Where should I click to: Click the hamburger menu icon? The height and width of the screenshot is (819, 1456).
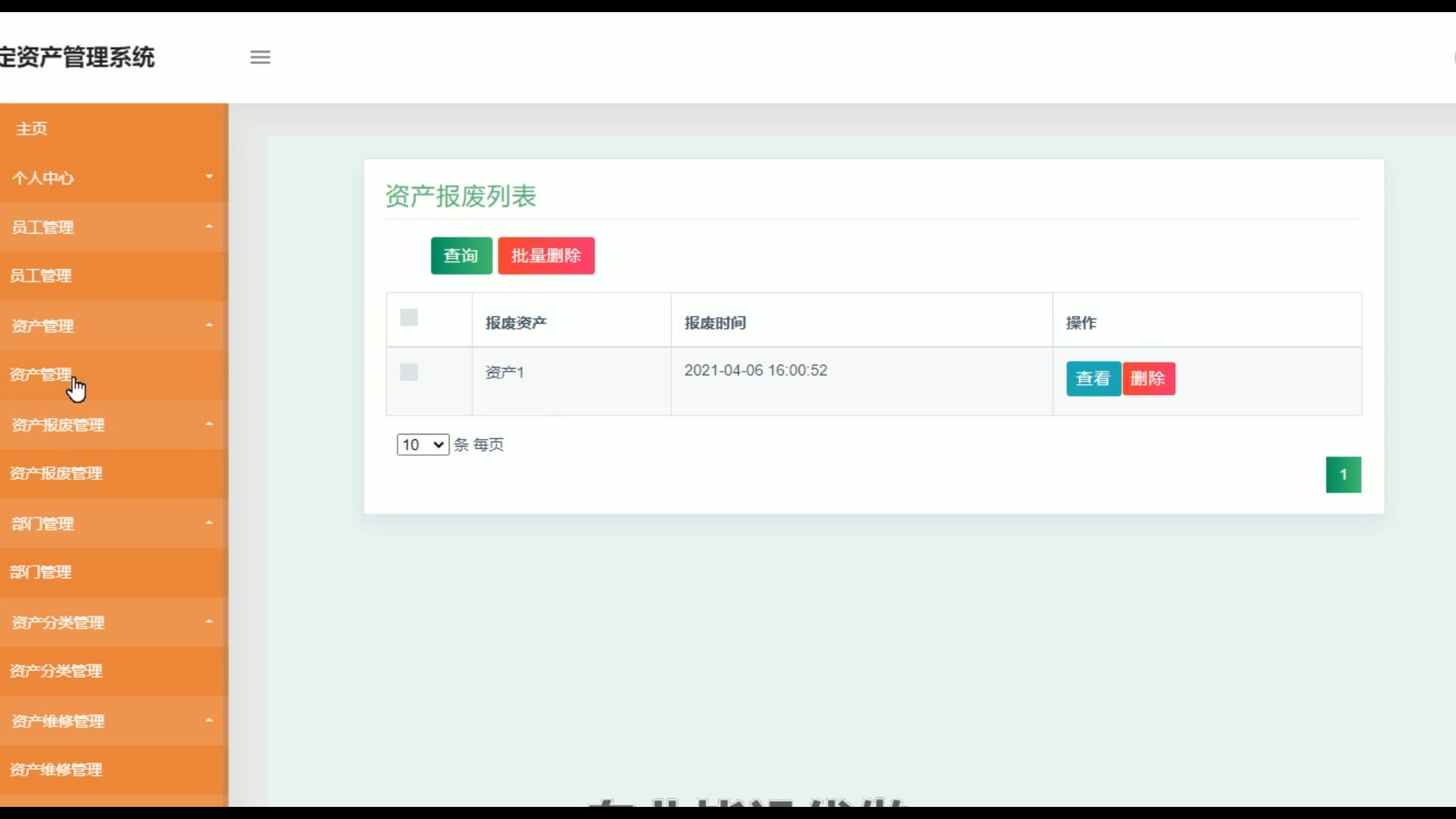[x=260, y=57]
